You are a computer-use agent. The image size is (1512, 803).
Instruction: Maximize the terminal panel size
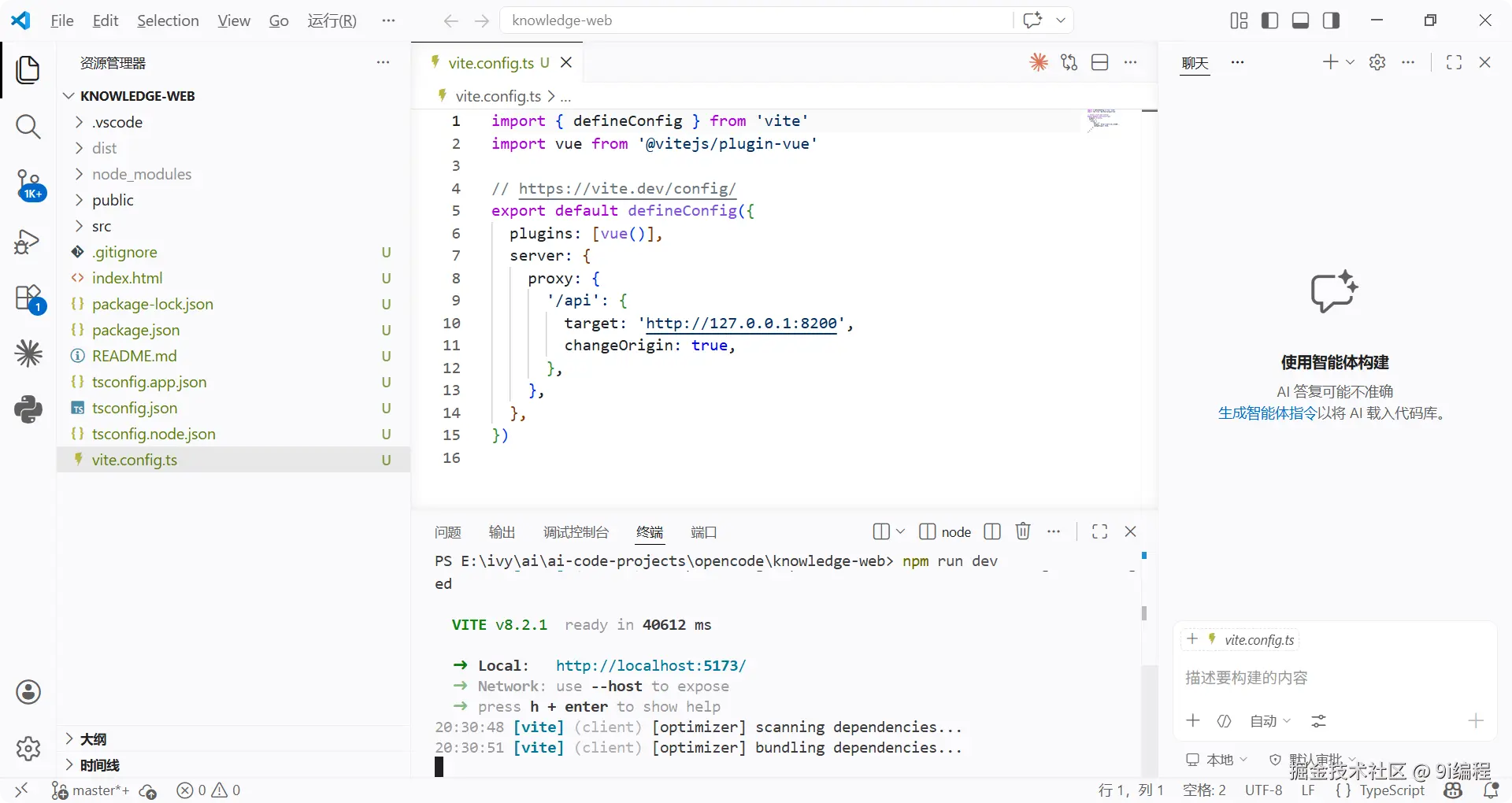pos(1100,531)
